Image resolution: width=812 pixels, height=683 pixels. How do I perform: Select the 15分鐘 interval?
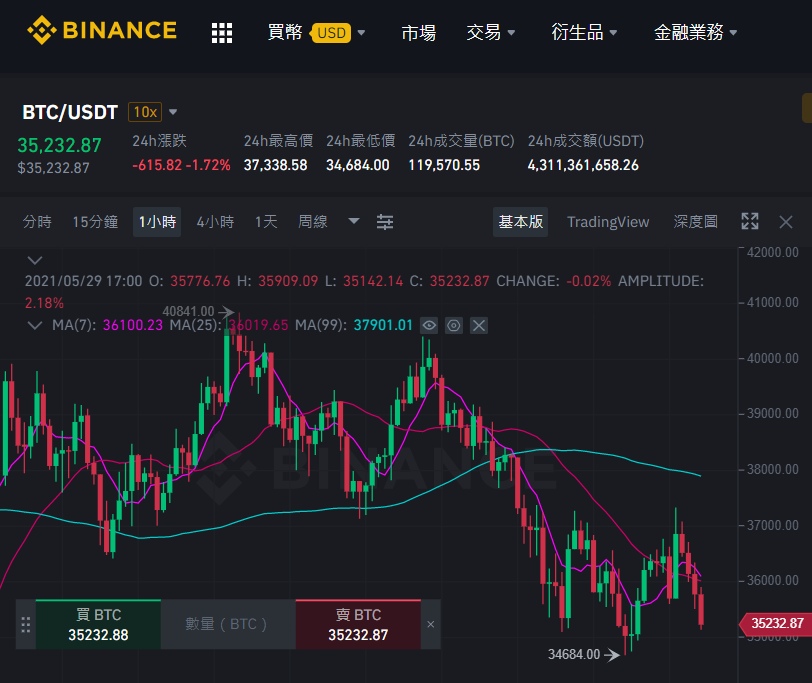95,222
